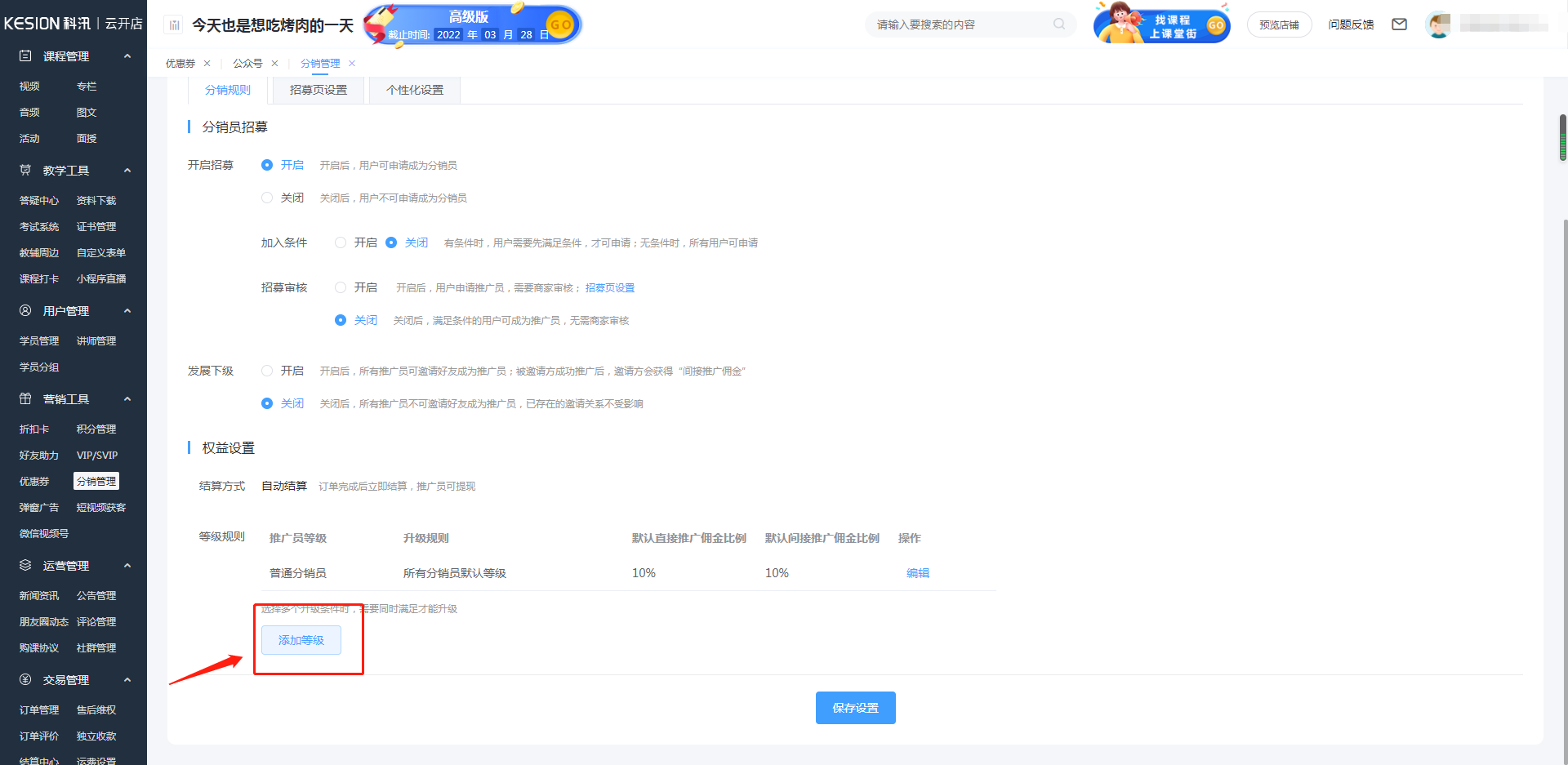Open 售后维权 in the sidebar
The width and height of the screenshot is (1568, 765).
[96, 710]
